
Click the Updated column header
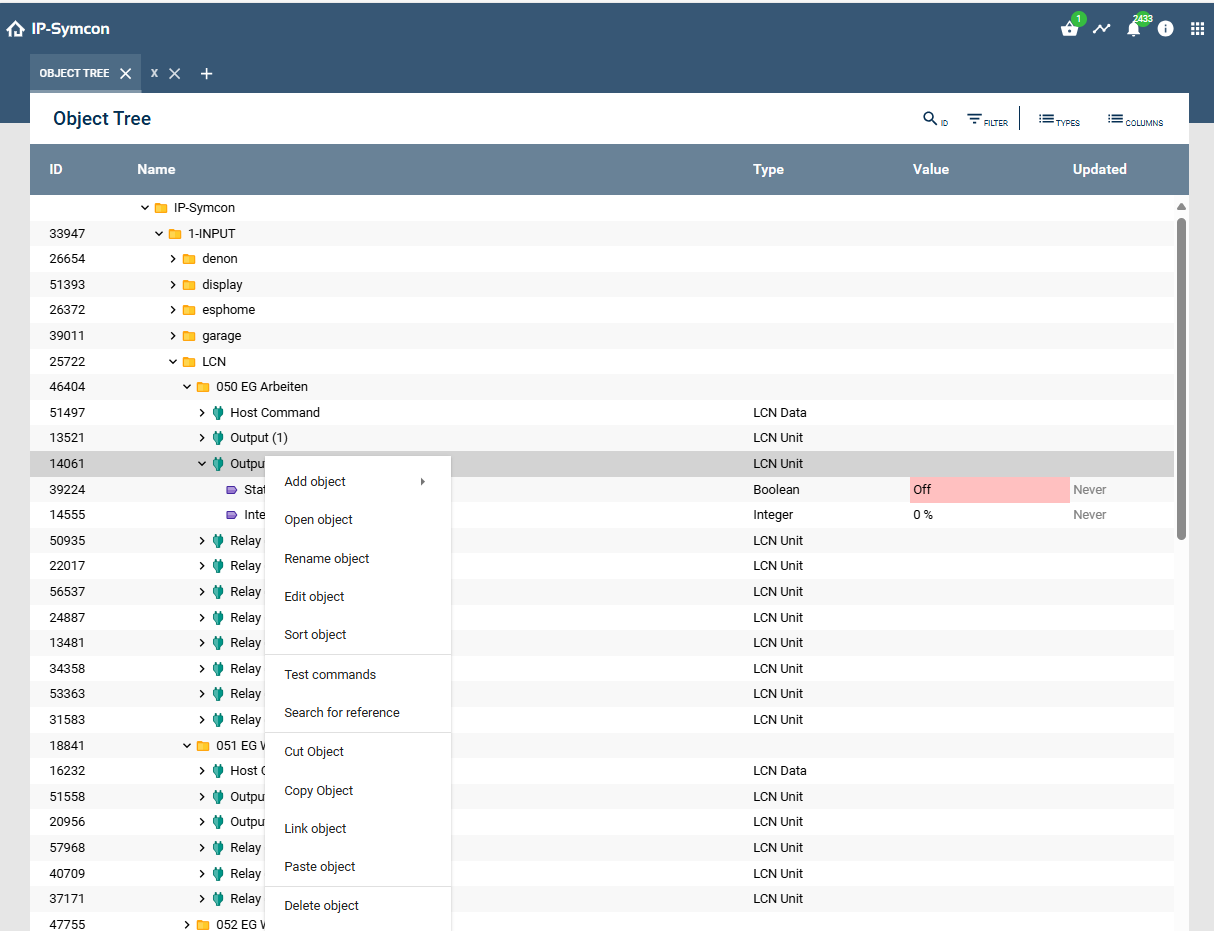[x=1100, y=170]
